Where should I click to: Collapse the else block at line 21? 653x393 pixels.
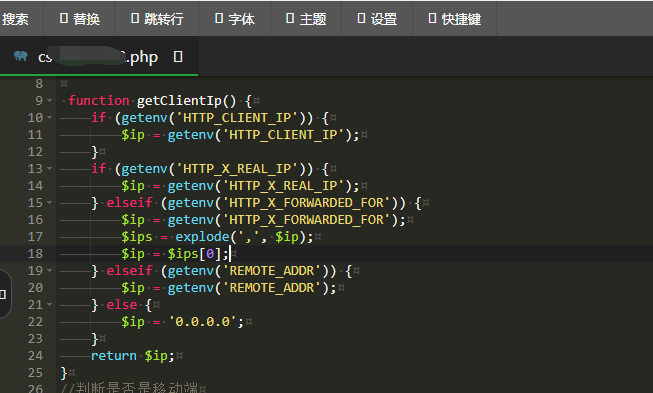[50, 305]
